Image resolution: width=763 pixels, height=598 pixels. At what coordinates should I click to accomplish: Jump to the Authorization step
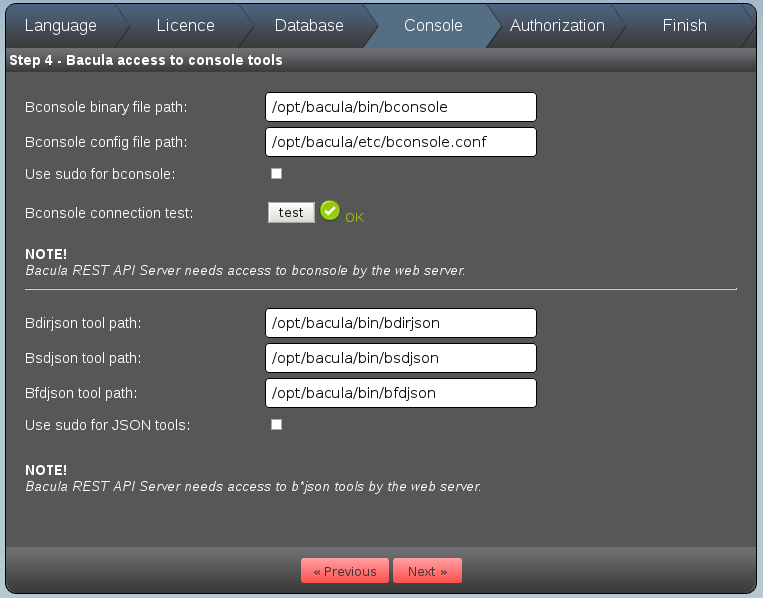pyautogui.click(x=557, y=25)
